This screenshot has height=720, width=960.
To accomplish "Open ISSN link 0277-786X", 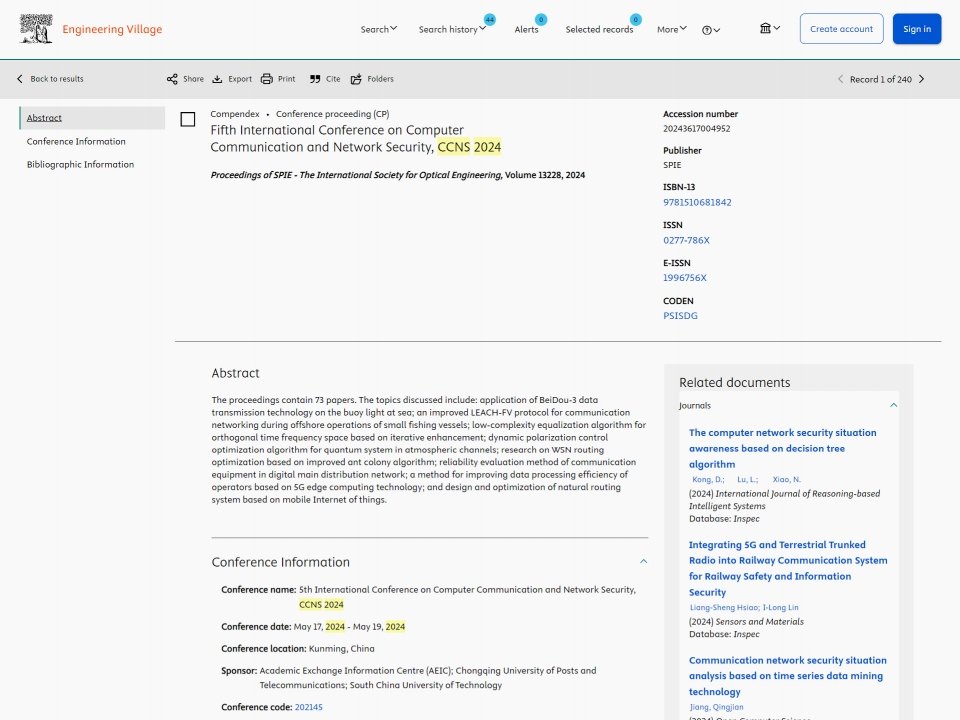I will 686,241.
